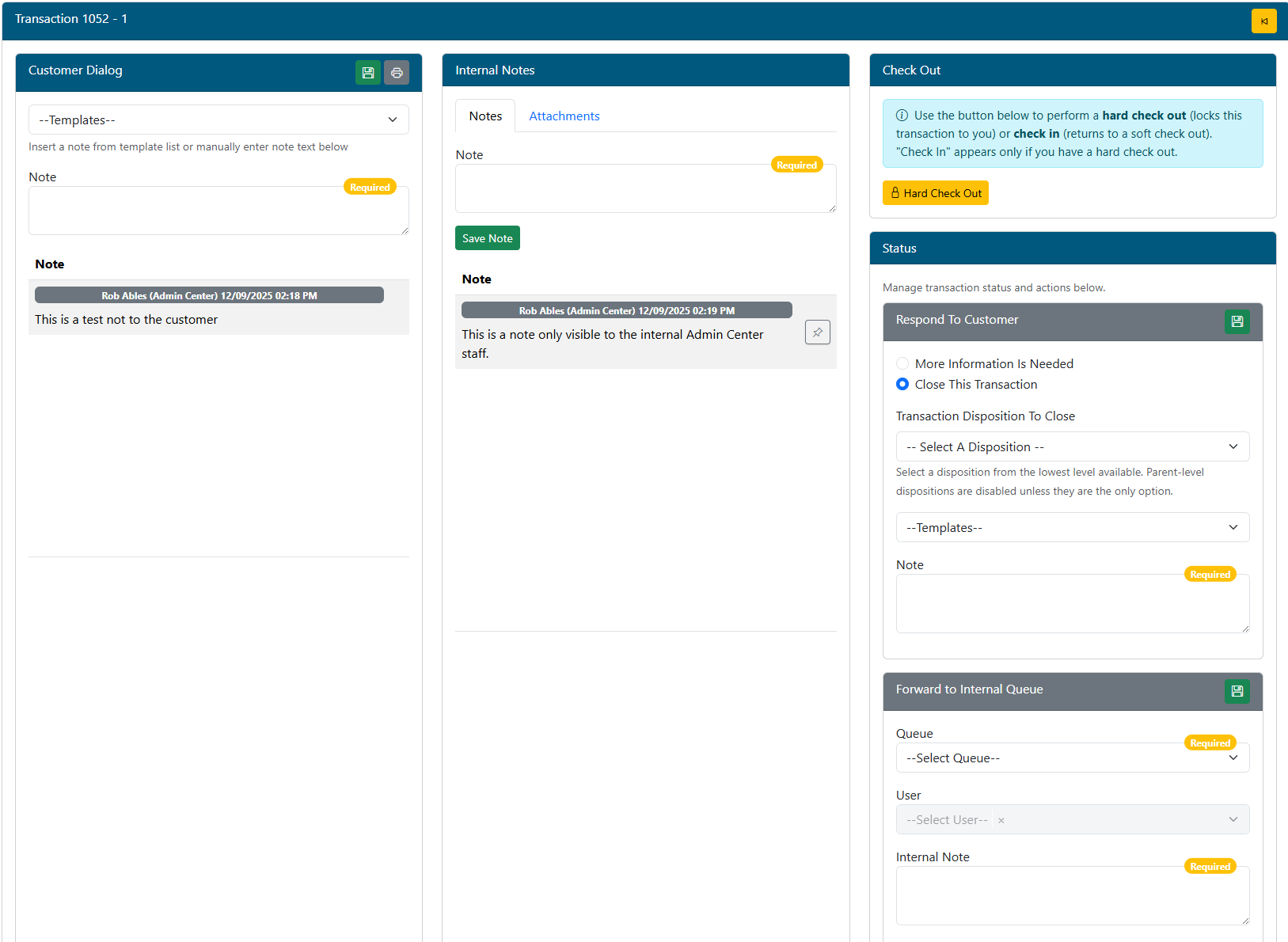Switch to the Notes tab
This screenshot has width=1288, height=942.
(485, 116)
